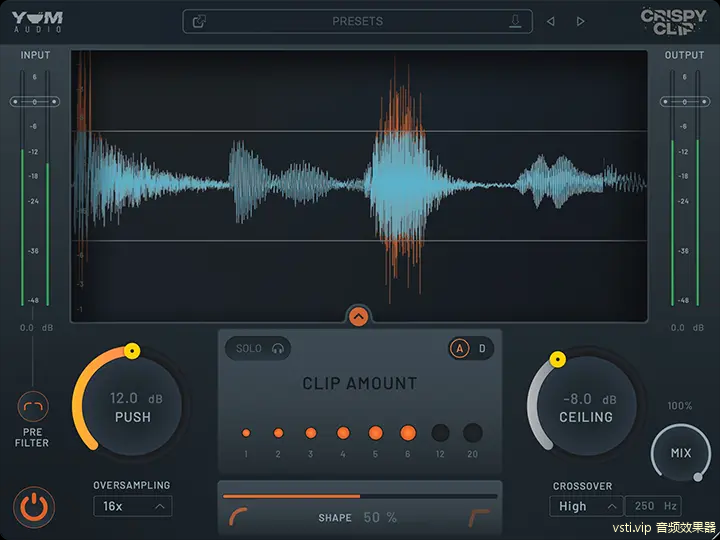Viewport: 720px width, 540px height.
Task: Click the Mix knob
Action: click(681, 453)
